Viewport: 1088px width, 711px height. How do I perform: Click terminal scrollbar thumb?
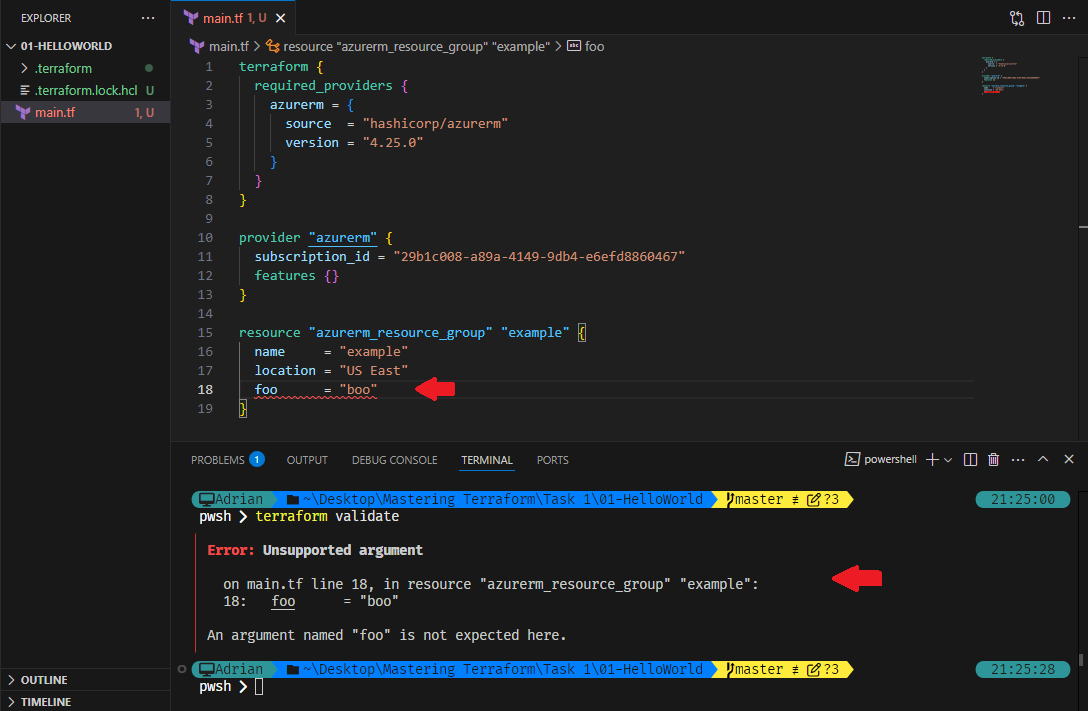(x=1080, y=659)
